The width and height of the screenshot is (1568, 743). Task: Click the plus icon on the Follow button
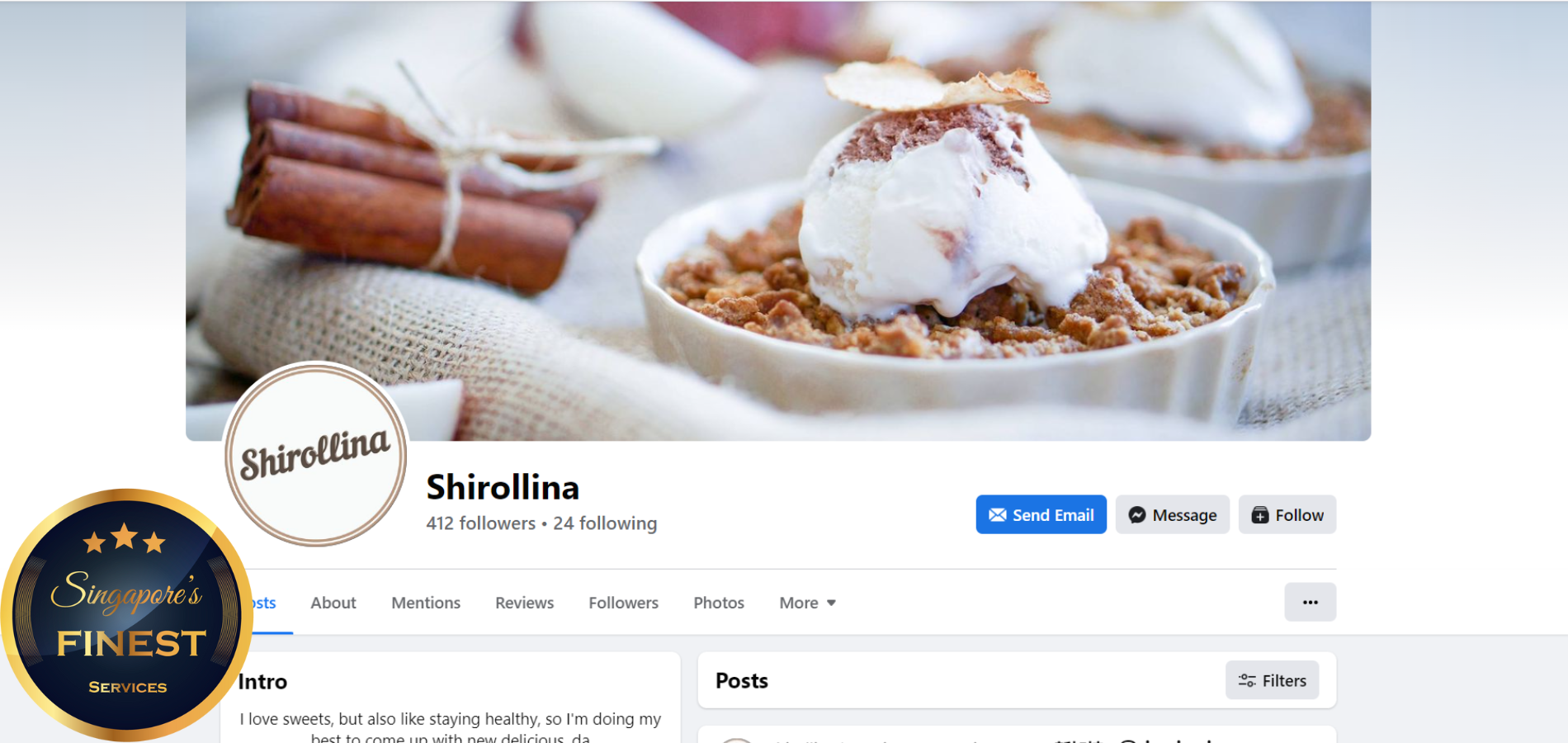coord(1259,515)
